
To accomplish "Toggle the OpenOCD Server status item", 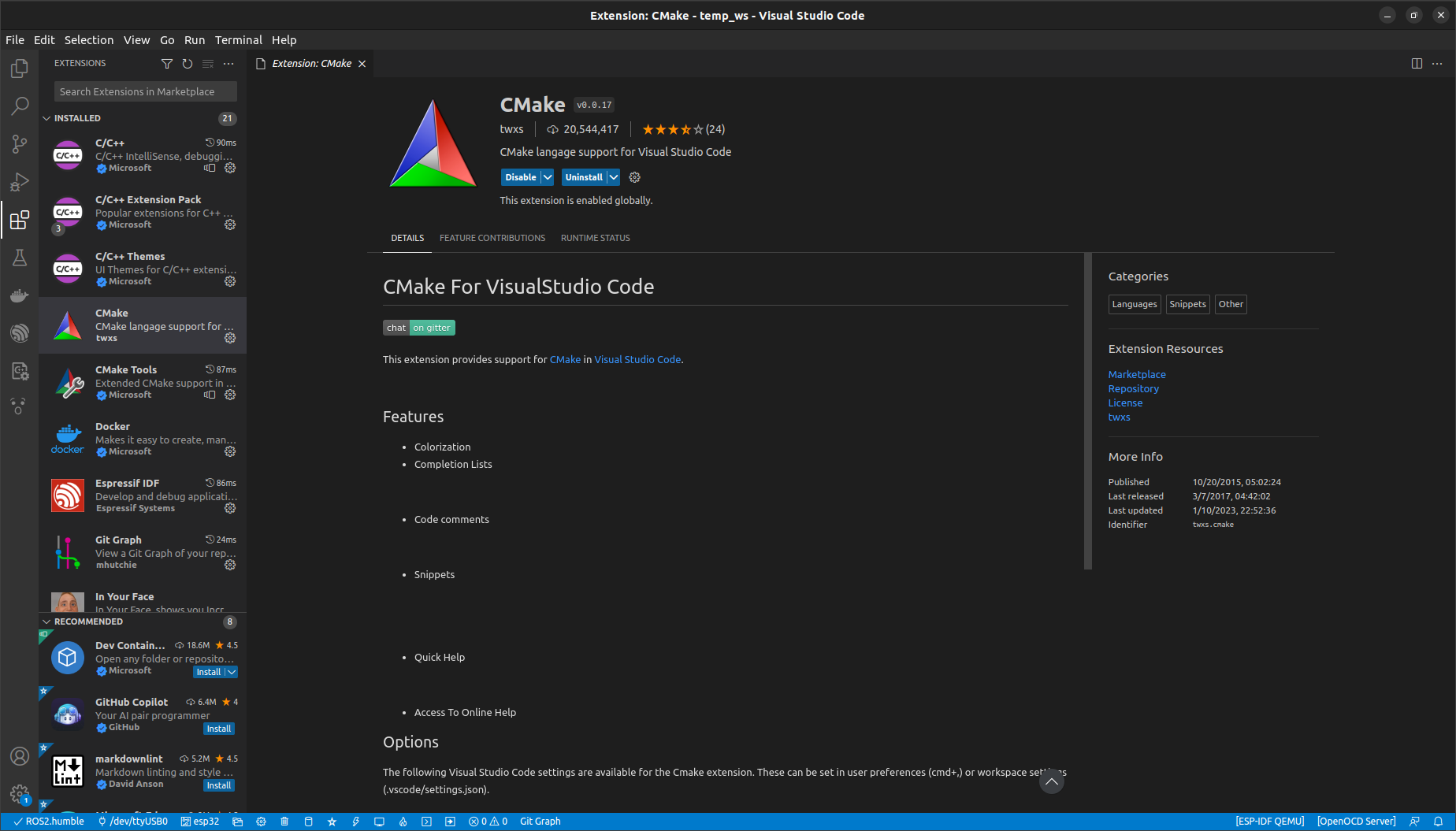I will [x=1356, y=822].
